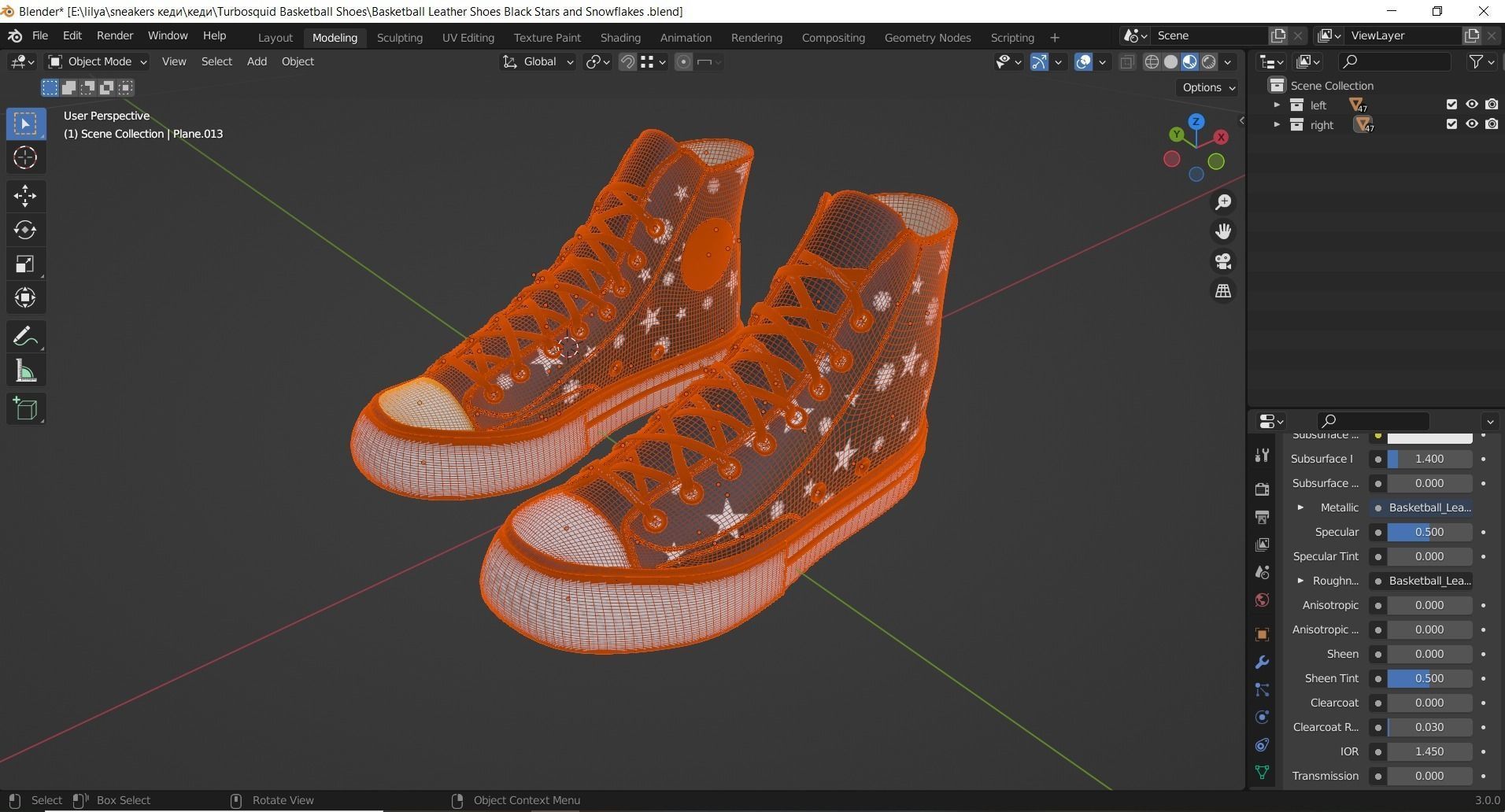Viewport: 1505px width, 812px height.
Task: Click the hand Move View icon
Action: click(1223, 231)
